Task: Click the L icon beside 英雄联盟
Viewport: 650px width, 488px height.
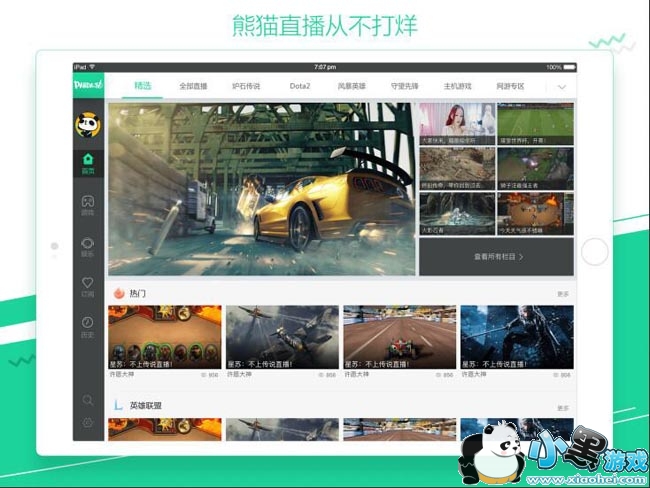Action: pos(118,405)
